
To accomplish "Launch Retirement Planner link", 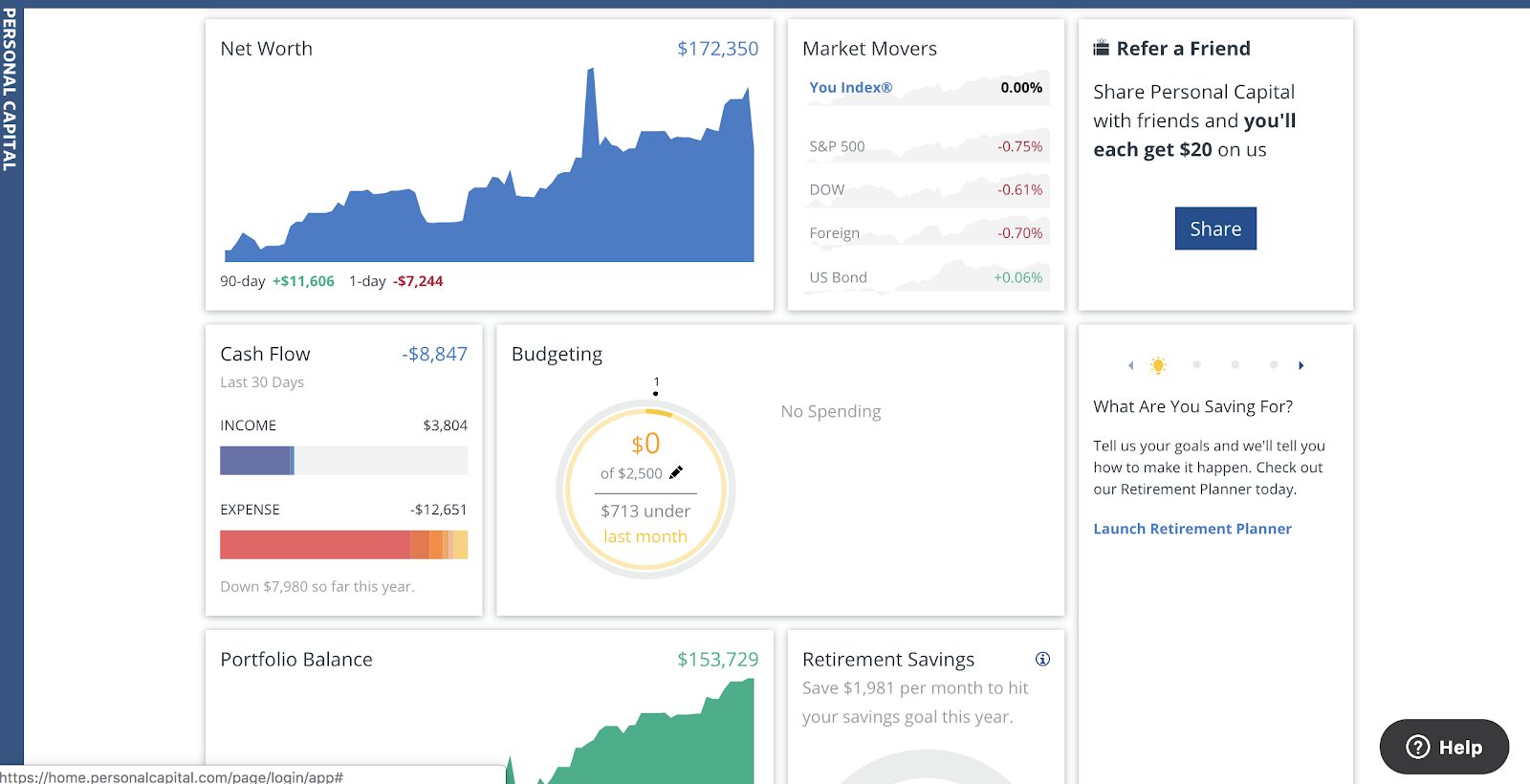I will click(x=1192, y=529).
